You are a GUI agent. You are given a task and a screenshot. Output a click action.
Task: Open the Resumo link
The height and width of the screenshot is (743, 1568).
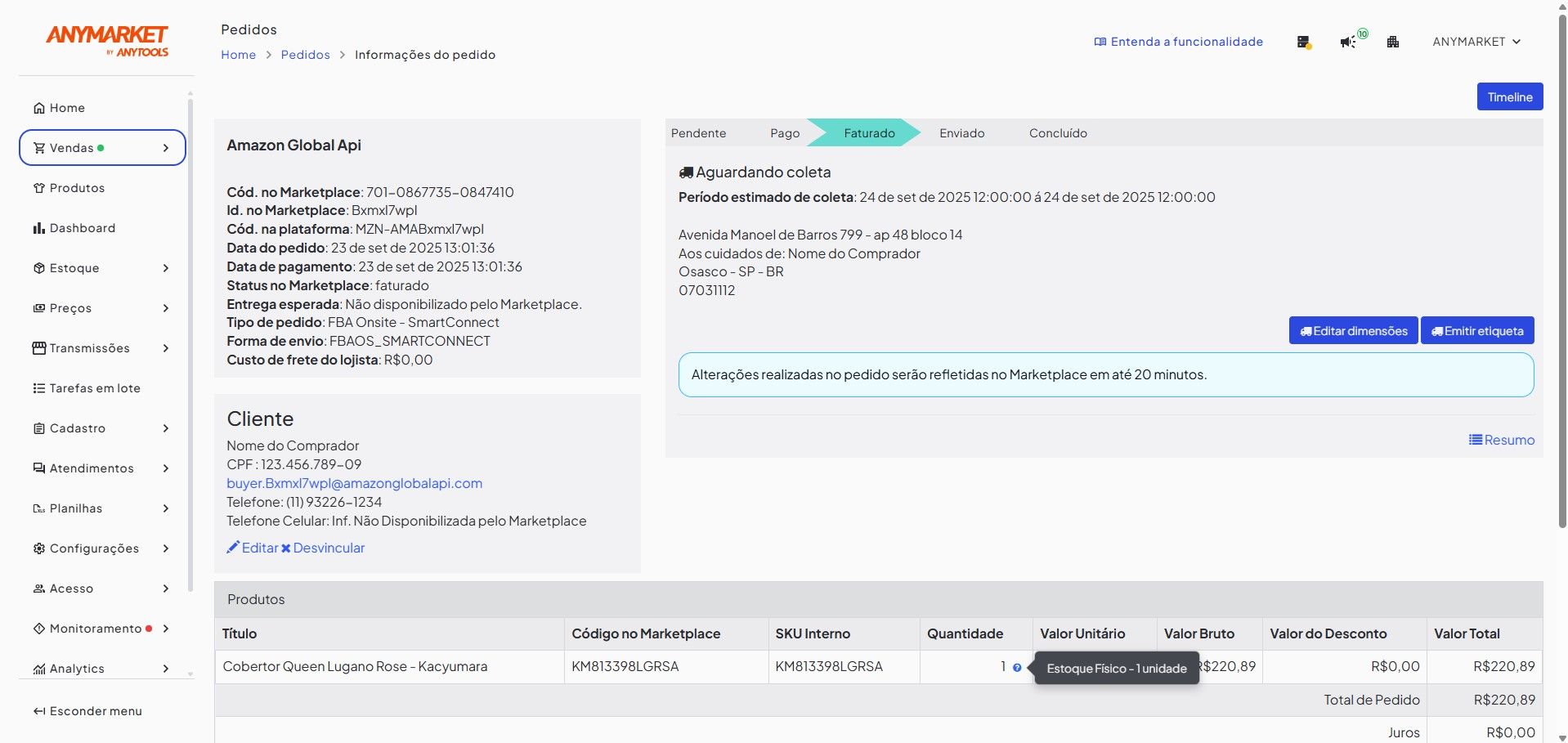[x=1502, y=440]
